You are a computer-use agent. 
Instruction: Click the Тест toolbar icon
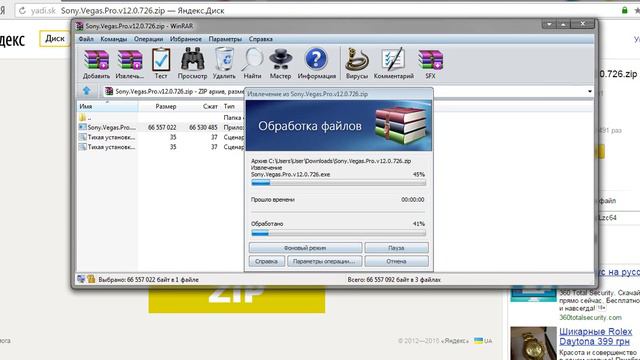click(161, 64)
